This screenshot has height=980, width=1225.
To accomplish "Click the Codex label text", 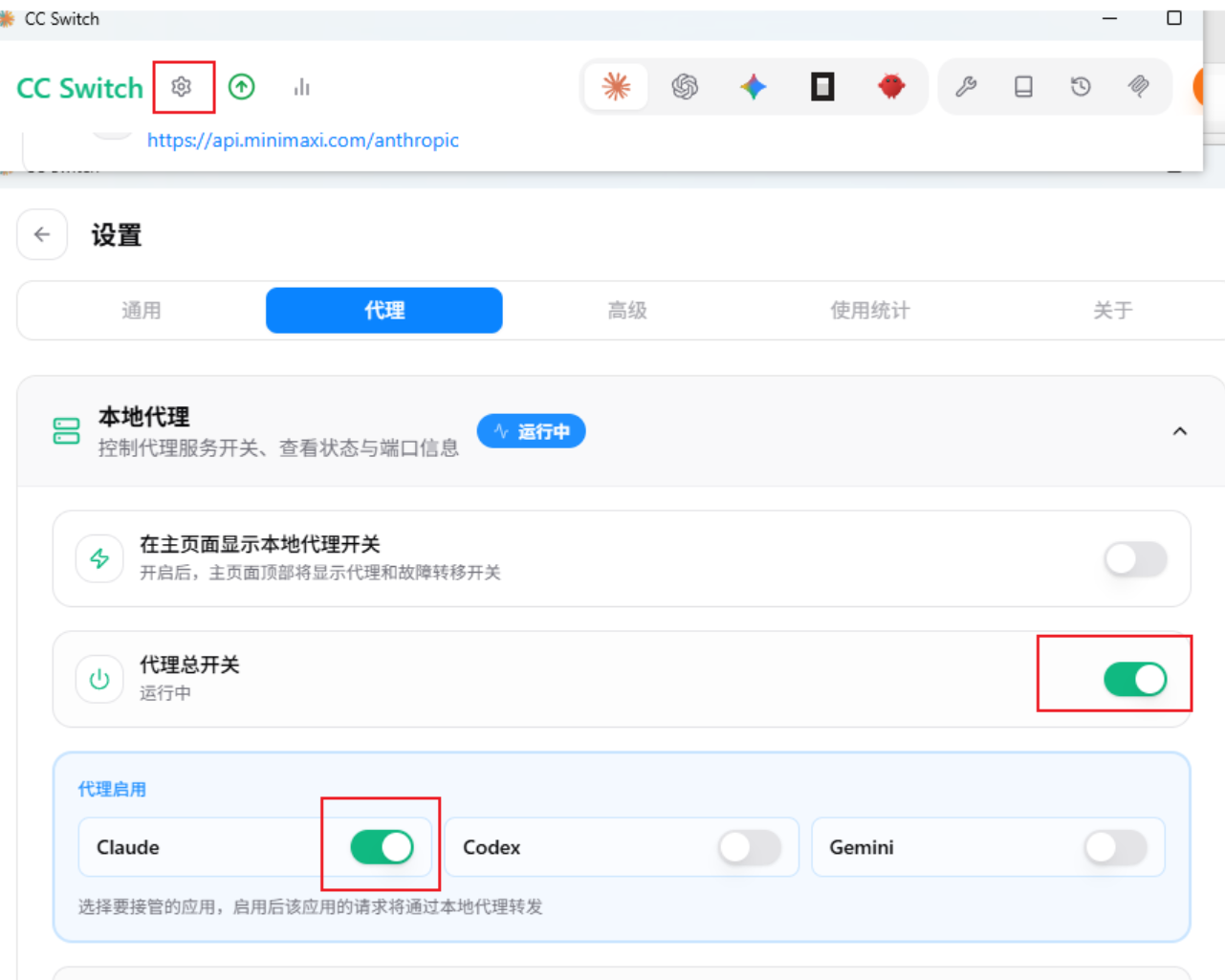I will point(492,848).
